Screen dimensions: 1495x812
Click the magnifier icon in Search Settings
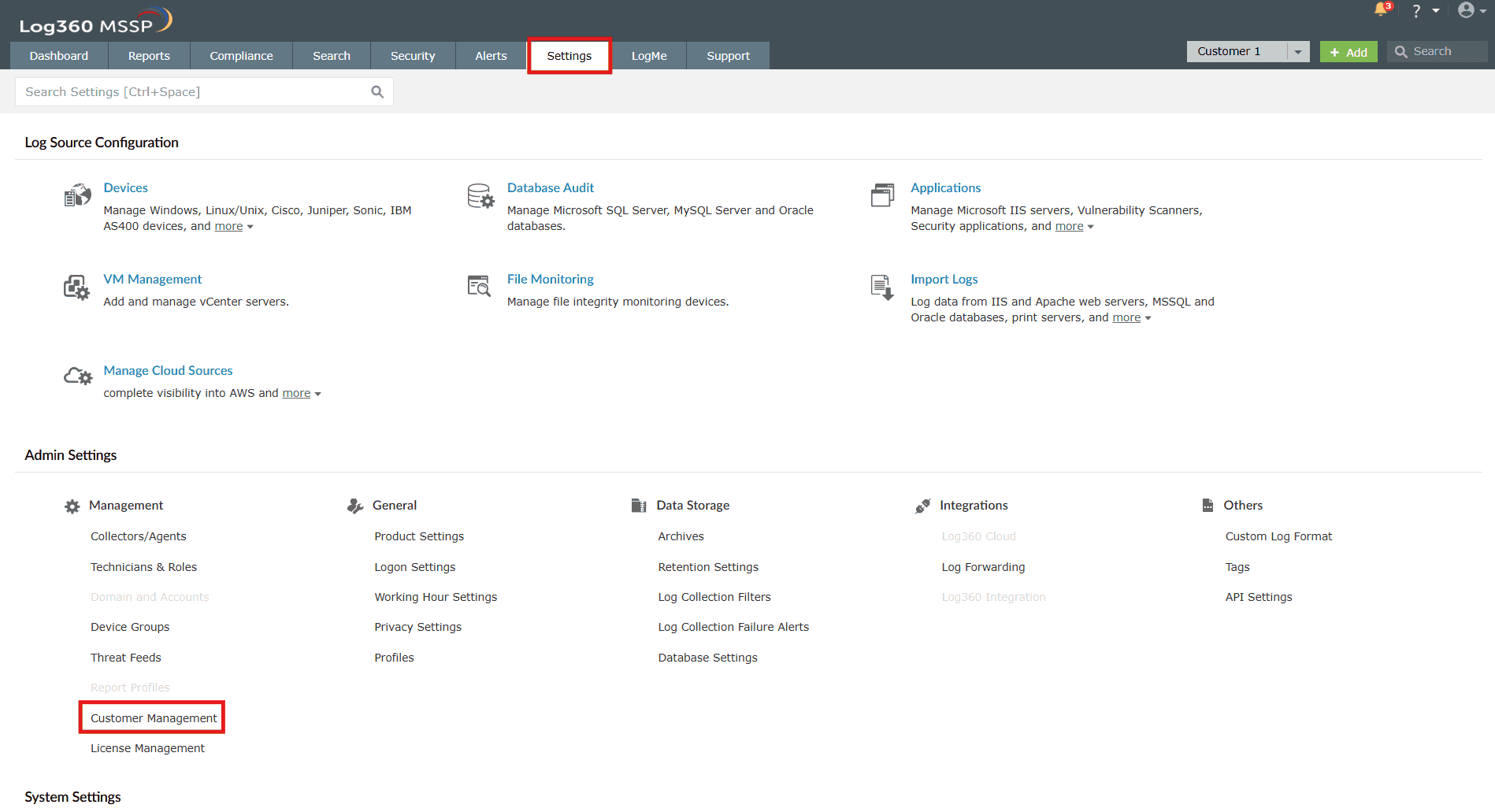click(x=377, y=92)
